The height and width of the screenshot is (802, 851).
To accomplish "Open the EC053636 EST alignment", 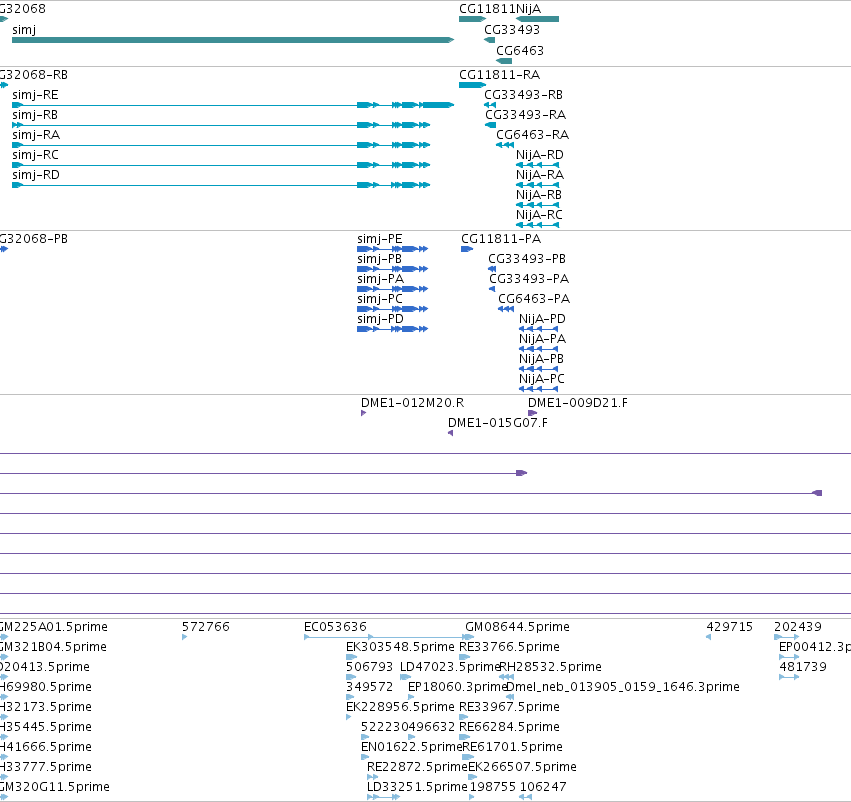I will (x=389, y=637).
